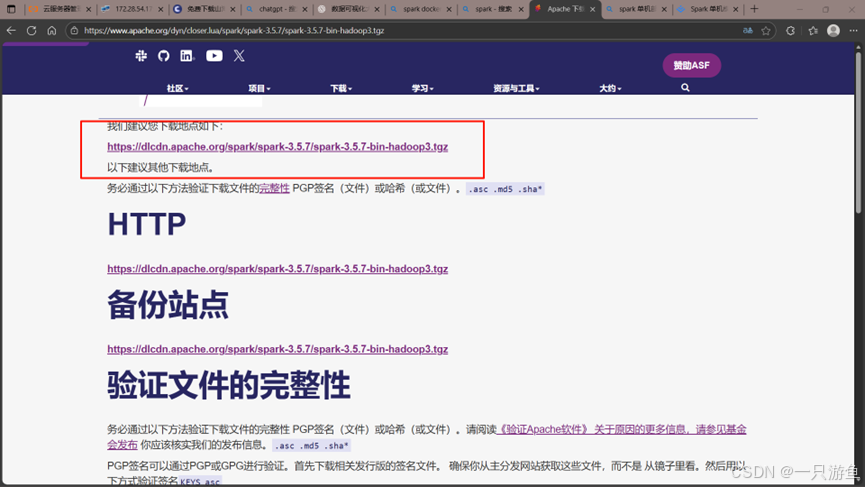The height and width of the screenshot is (487, 865).
Task: Close the Apache download tab
Action: click(x=592, y=9)
